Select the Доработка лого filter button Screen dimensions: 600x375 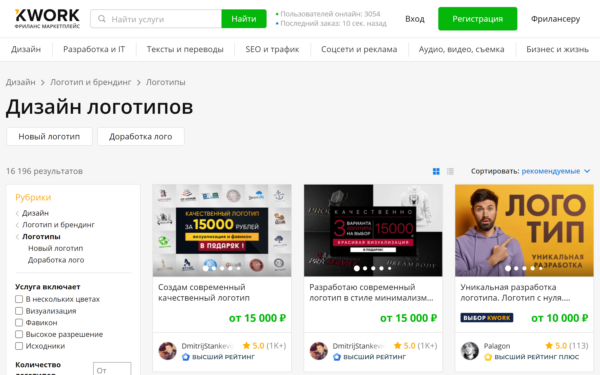[141, 137]
